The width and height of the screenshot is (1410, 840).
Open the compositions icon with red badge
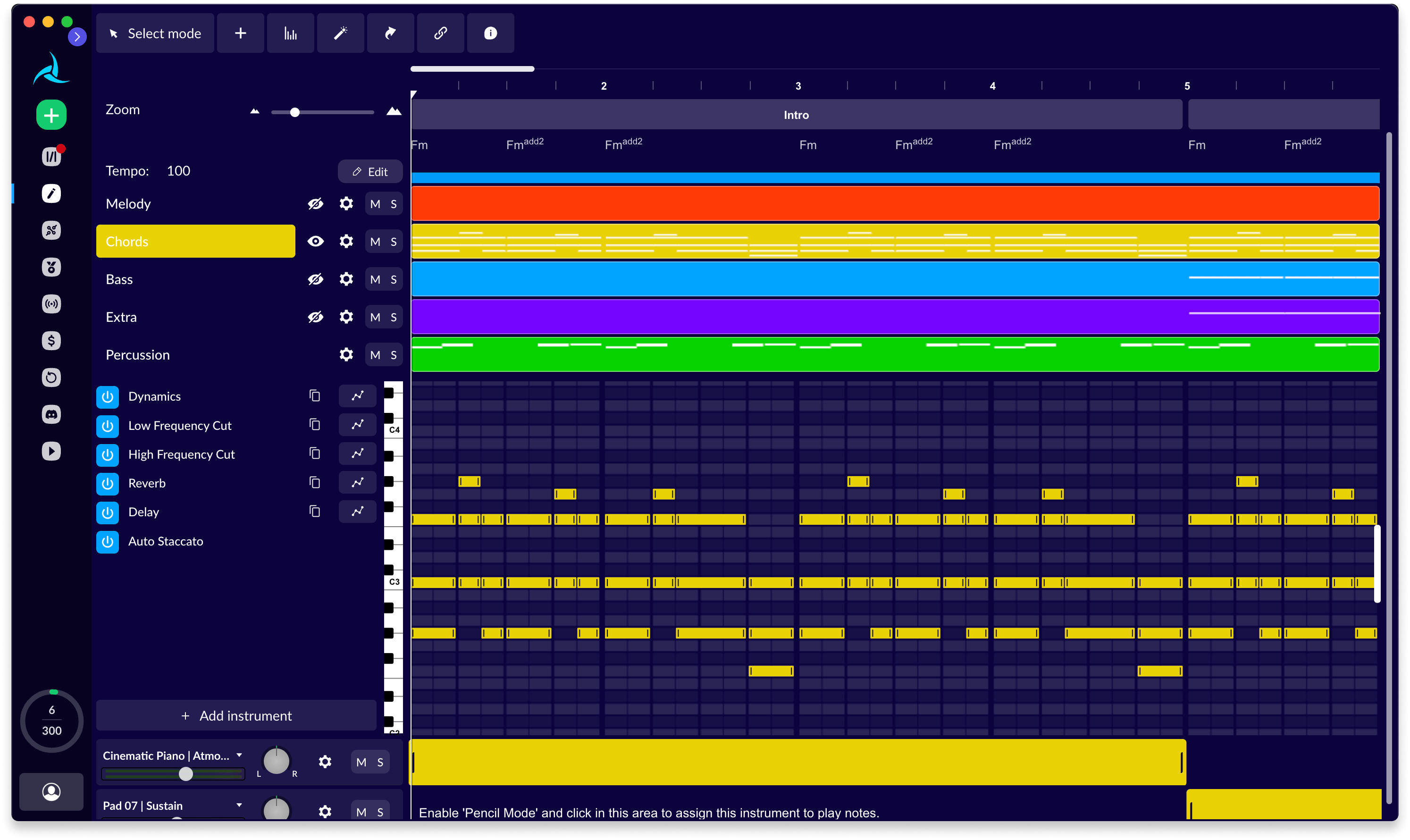(51, 156)
